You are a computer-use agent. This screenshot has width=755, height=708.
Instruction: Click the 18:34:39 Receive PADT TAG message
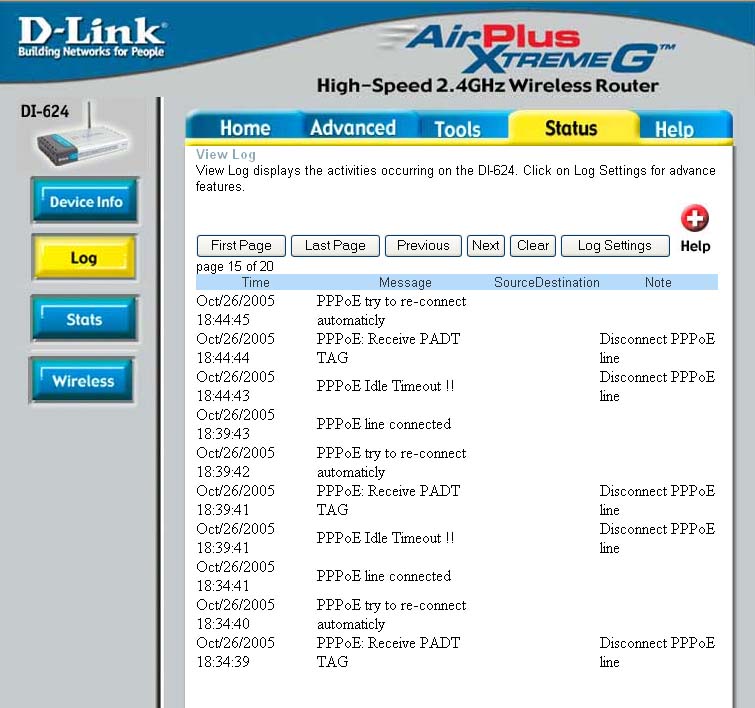(388, 652)
